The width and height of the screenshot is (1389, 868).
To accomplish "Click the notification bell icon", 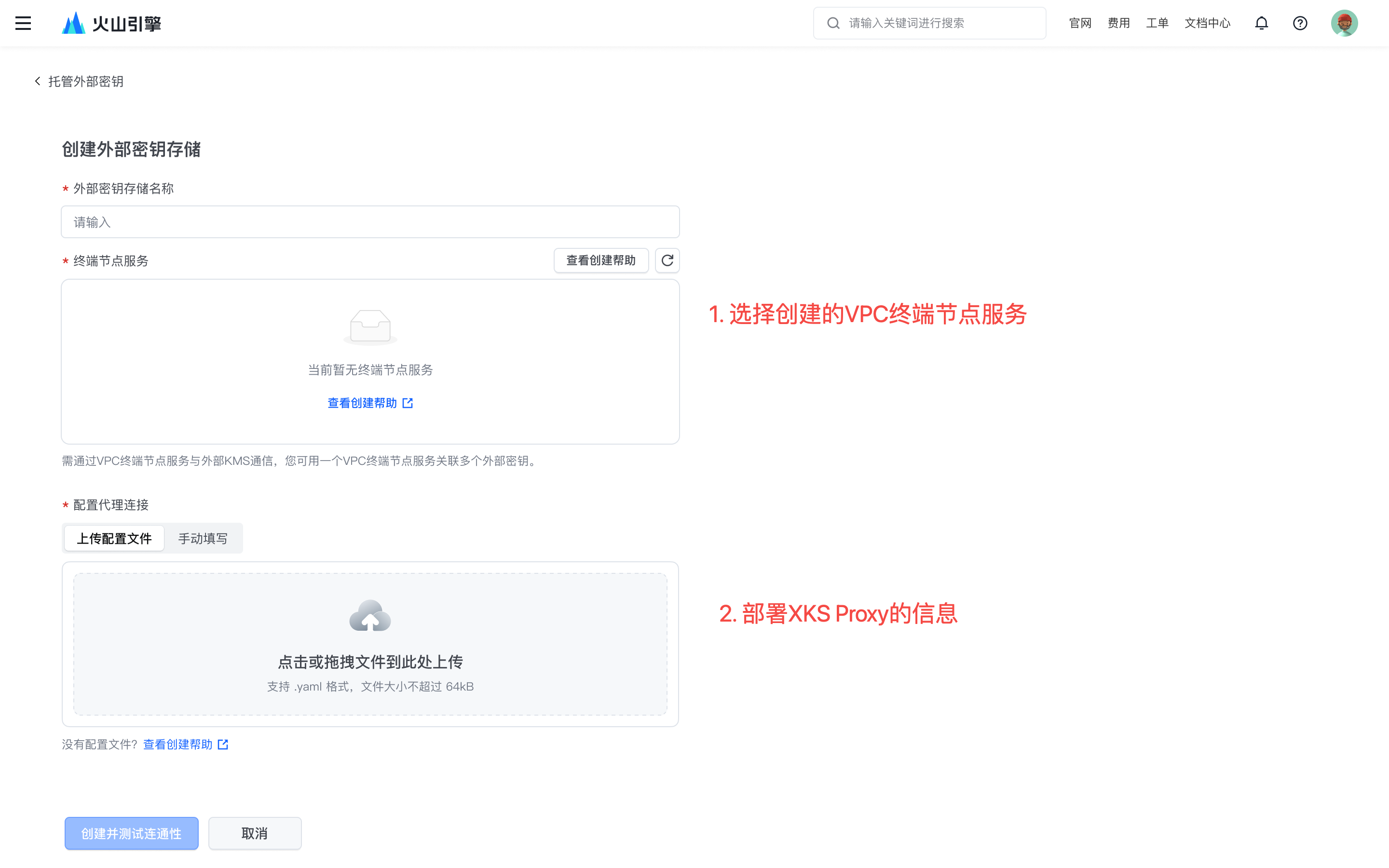I will (x=1261, y=23).
